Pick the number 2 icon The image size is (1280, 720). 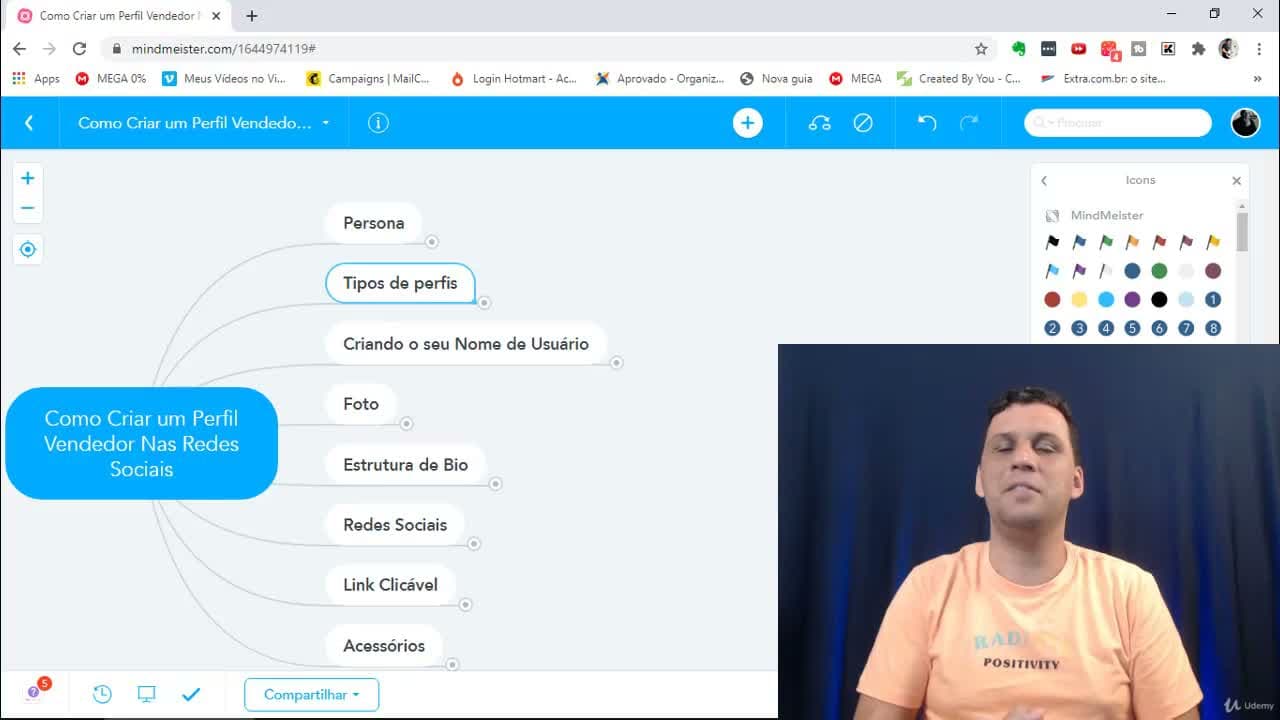[x=1052, y=328]
